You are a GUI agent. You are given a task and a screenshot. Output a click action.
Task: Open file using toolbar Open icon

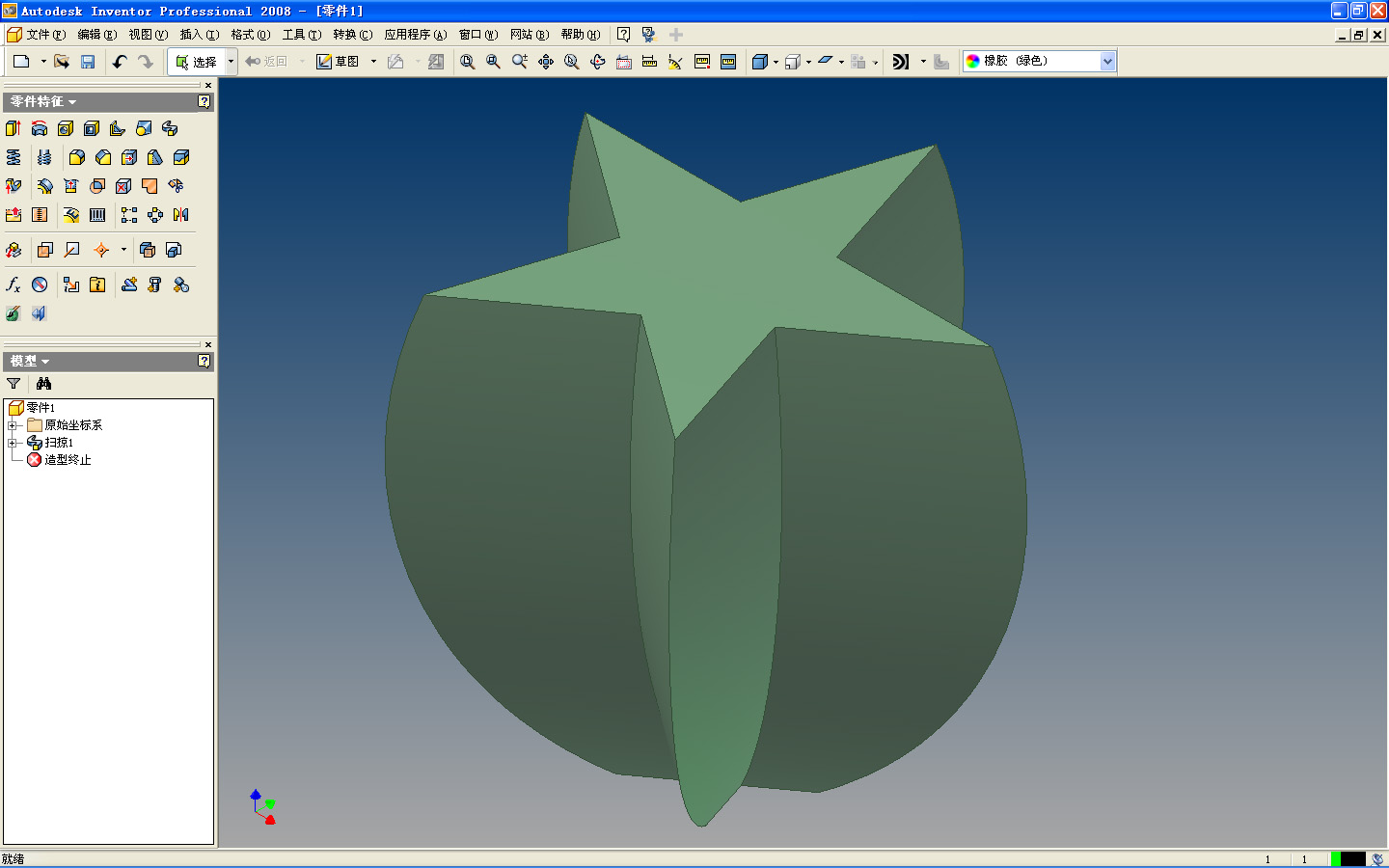tap(62, 62)
